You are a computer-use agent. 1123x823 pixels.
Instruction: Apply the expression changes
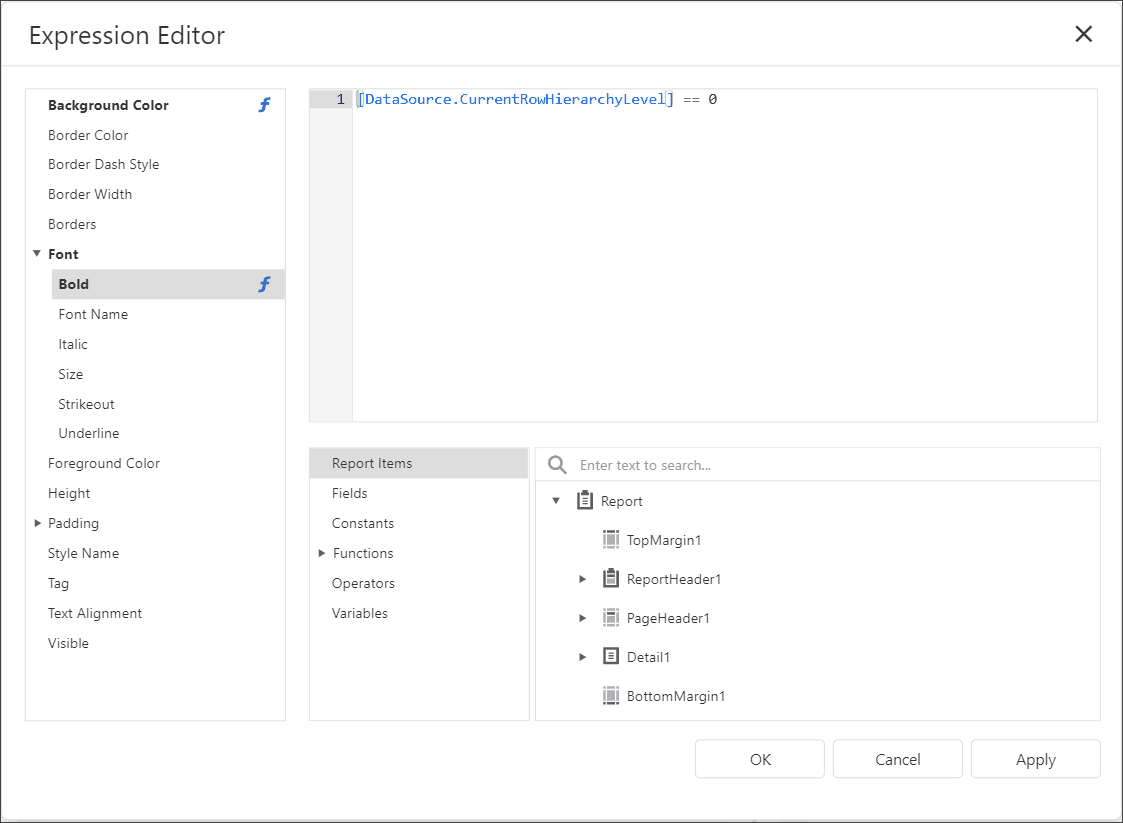click(1035, 758)
